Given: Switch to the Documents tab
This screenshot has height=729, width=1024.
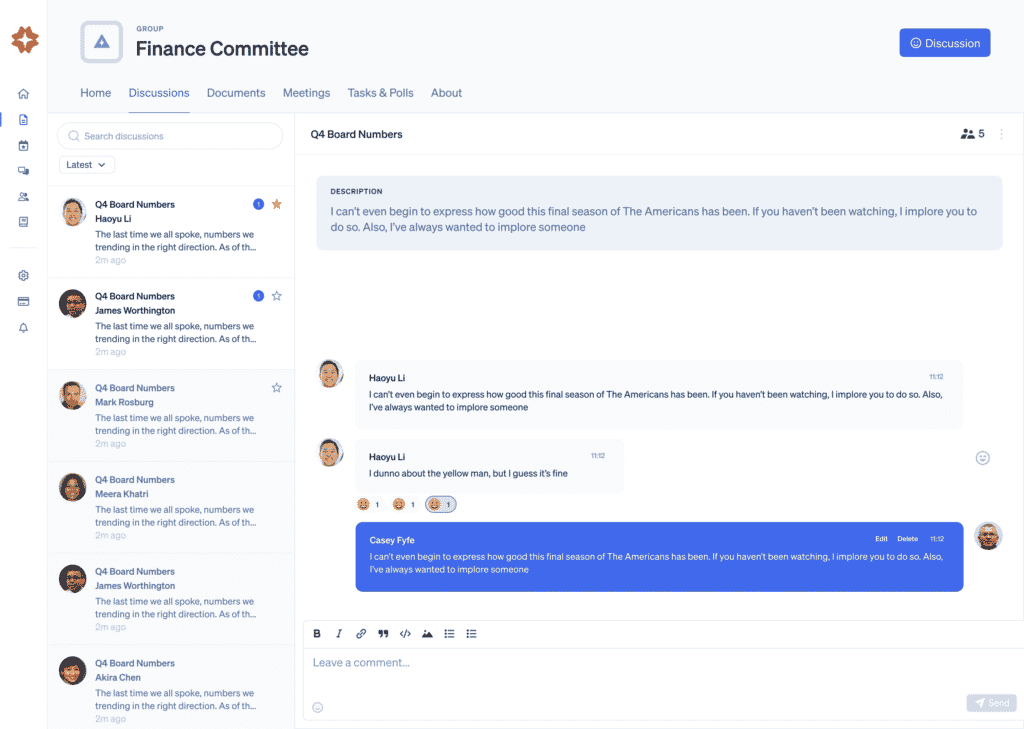Looking at the screenshot, I should point(236,93).
